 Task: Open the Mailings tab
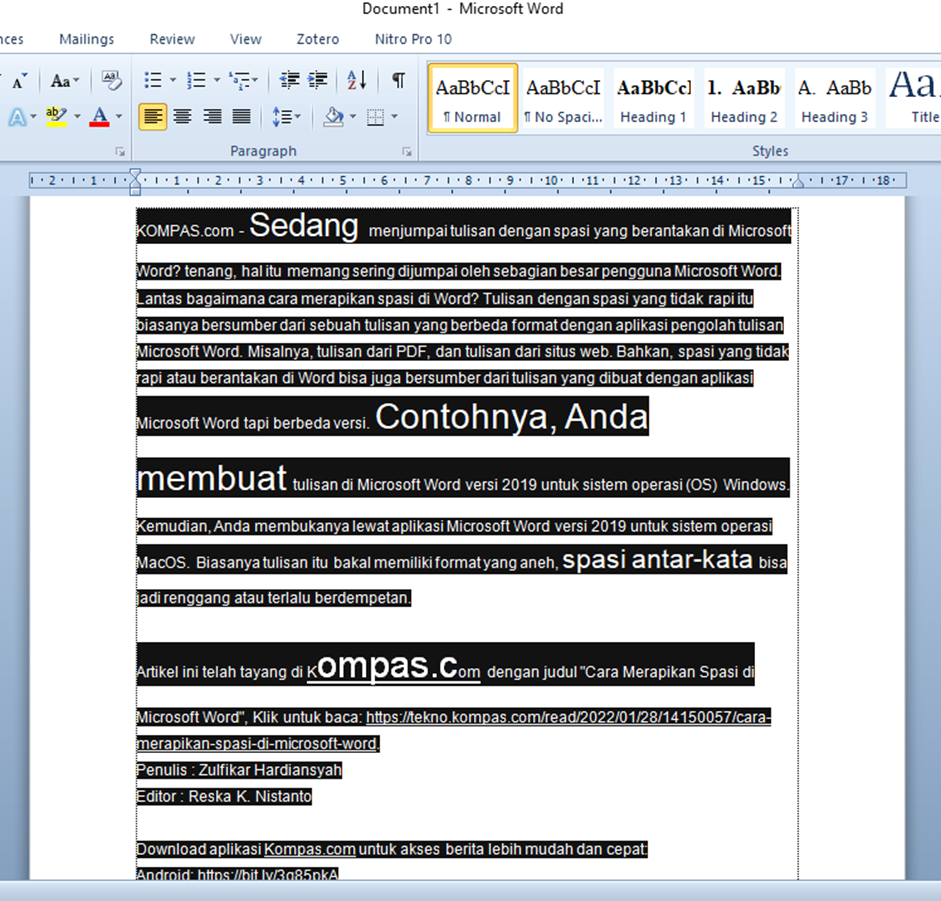coord(86,39)
